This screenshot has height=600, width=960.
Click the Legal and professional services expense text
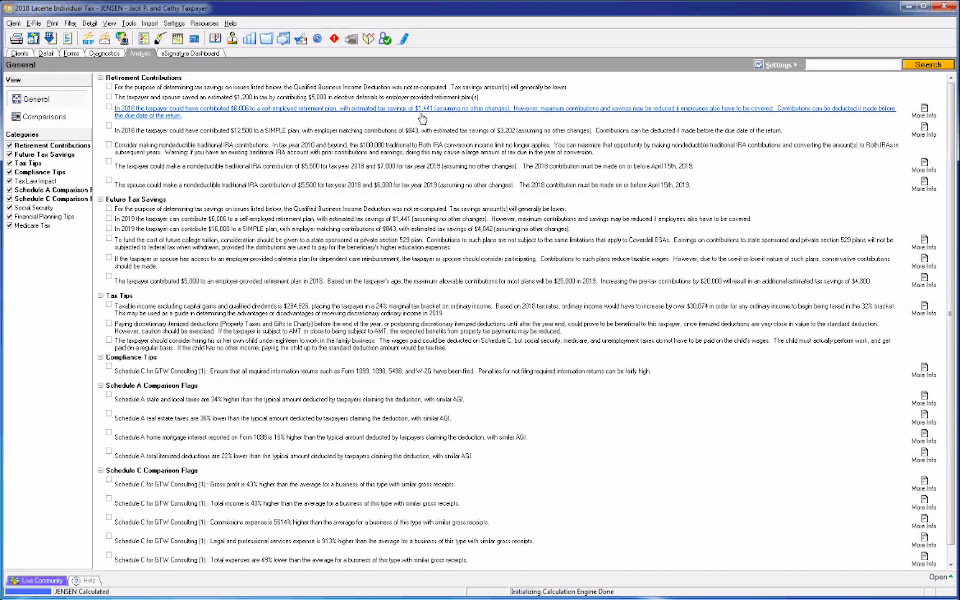pos(324,541)
